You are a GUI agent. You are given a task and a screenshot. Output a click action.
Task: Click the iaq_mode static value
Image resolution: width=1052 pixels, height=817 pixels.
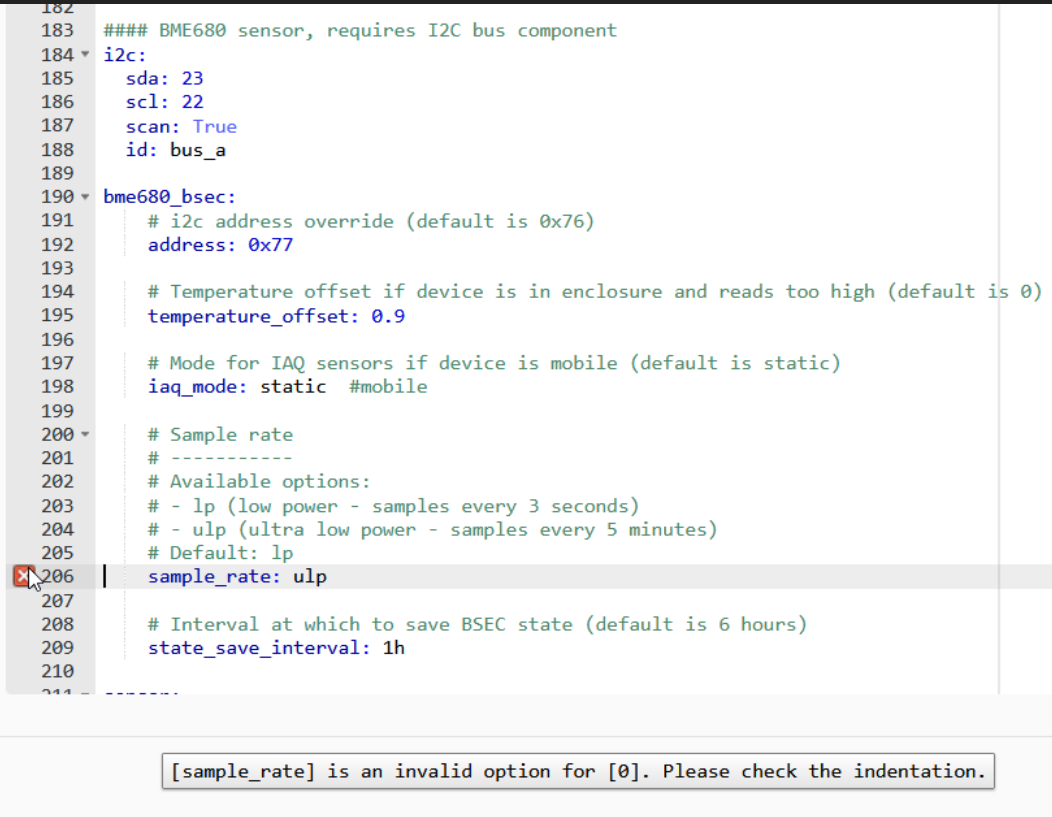pyautogui.click(x=293, y=386)
